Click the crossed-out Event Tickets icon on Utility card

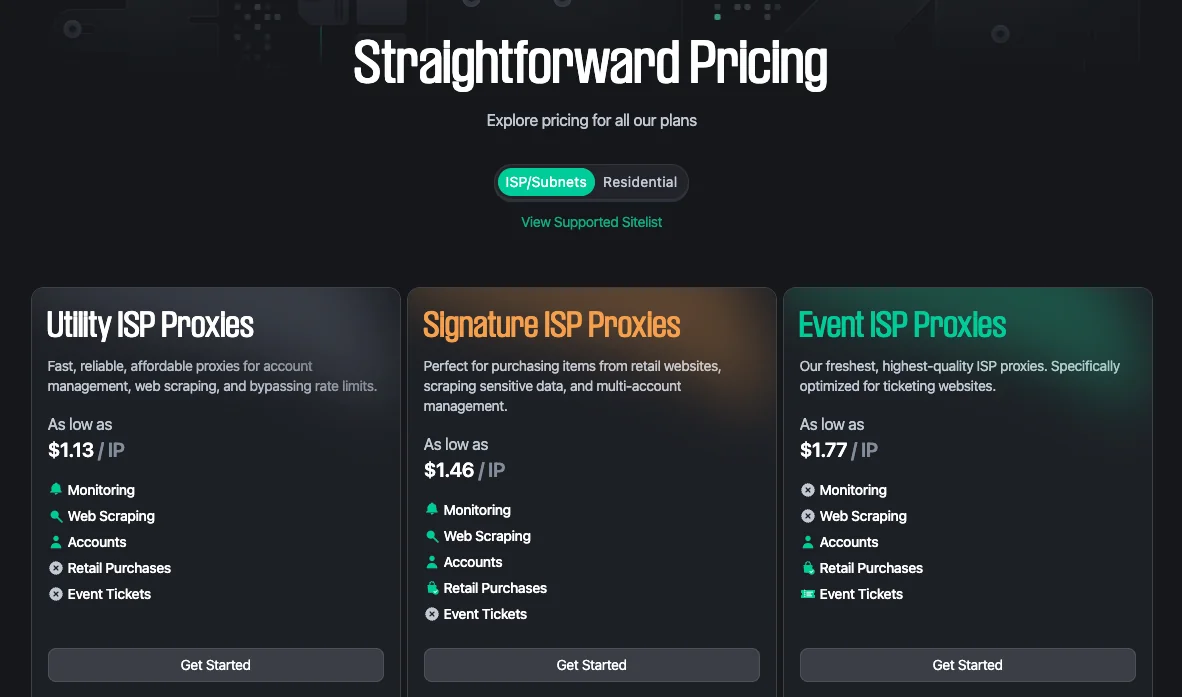click(x=56, y=594)
